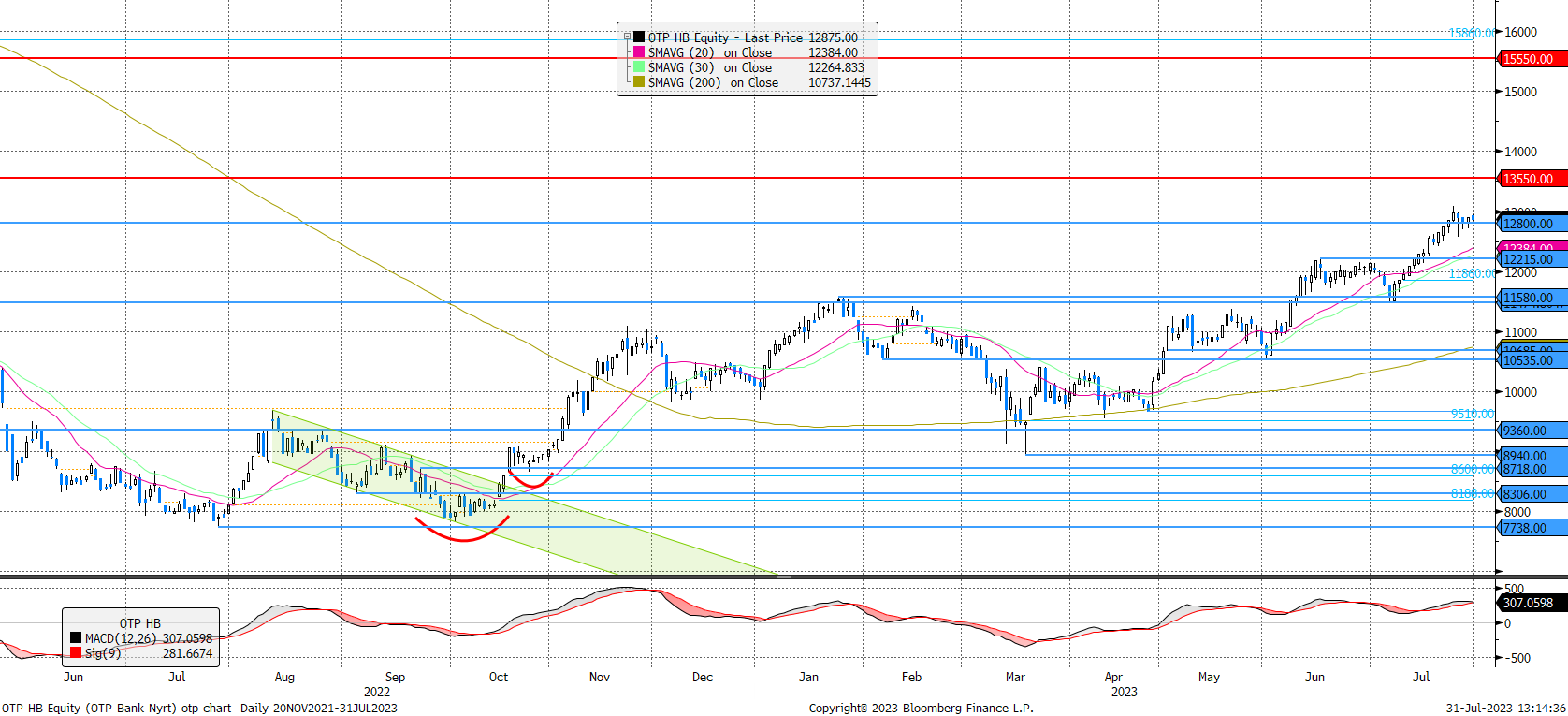Select the blue 9360.00 level label
Viewport: 1568px width, 716px height.
point(1532,431)
